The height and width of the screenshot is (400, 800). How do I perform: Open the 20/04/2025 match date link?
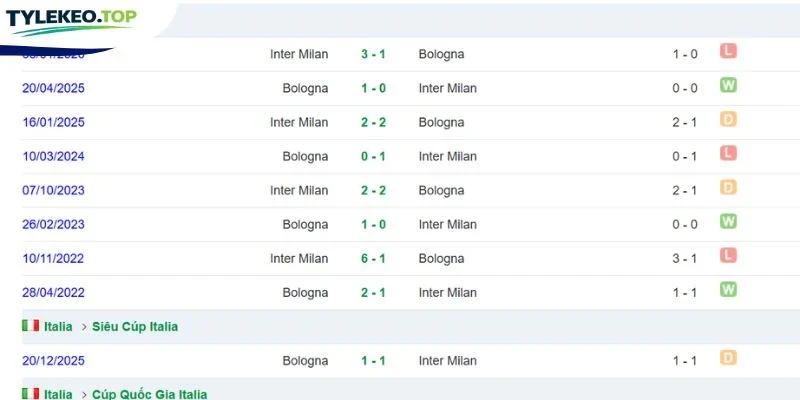[x=53, y=88]
